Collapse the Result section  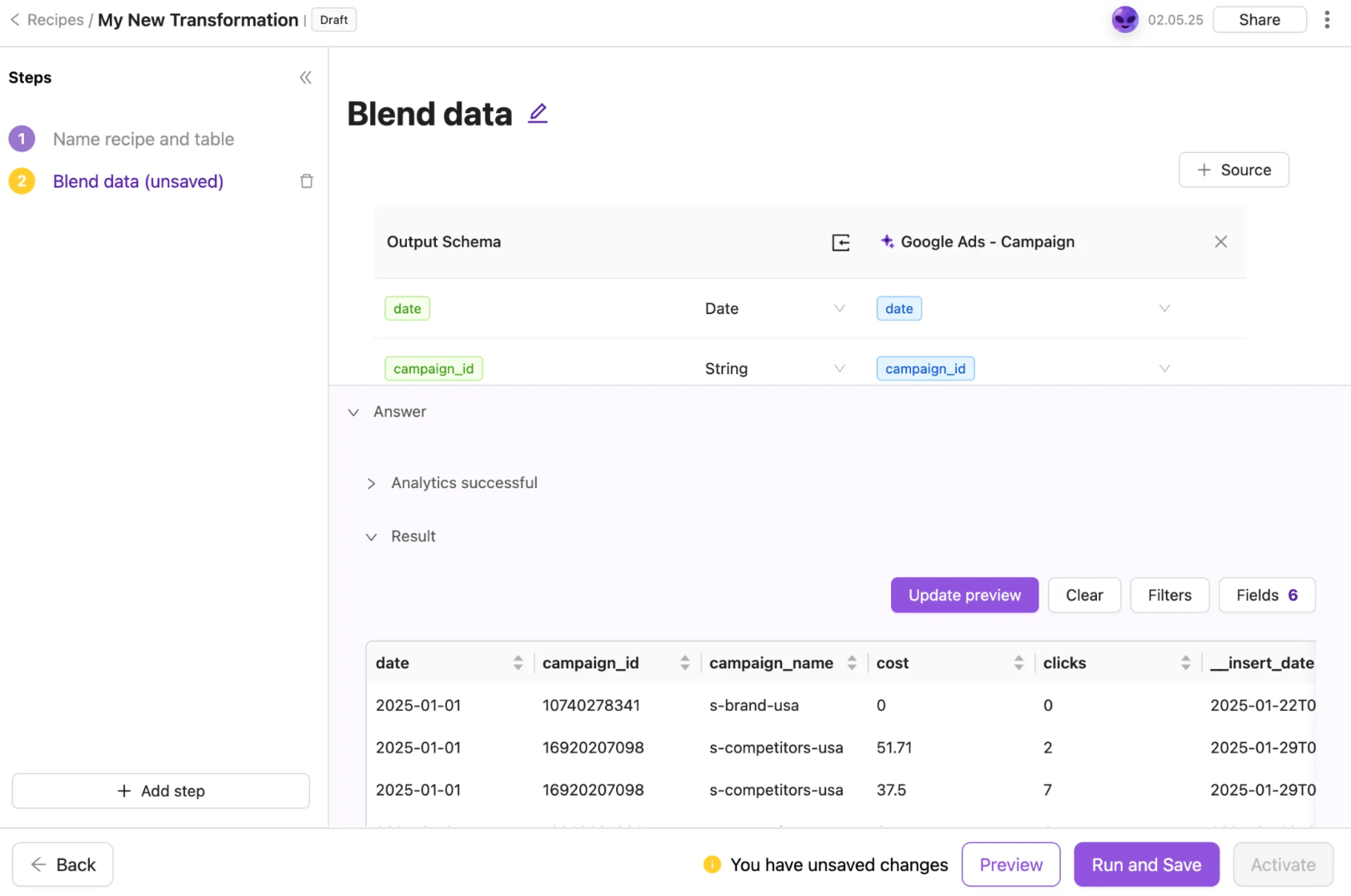371,537
